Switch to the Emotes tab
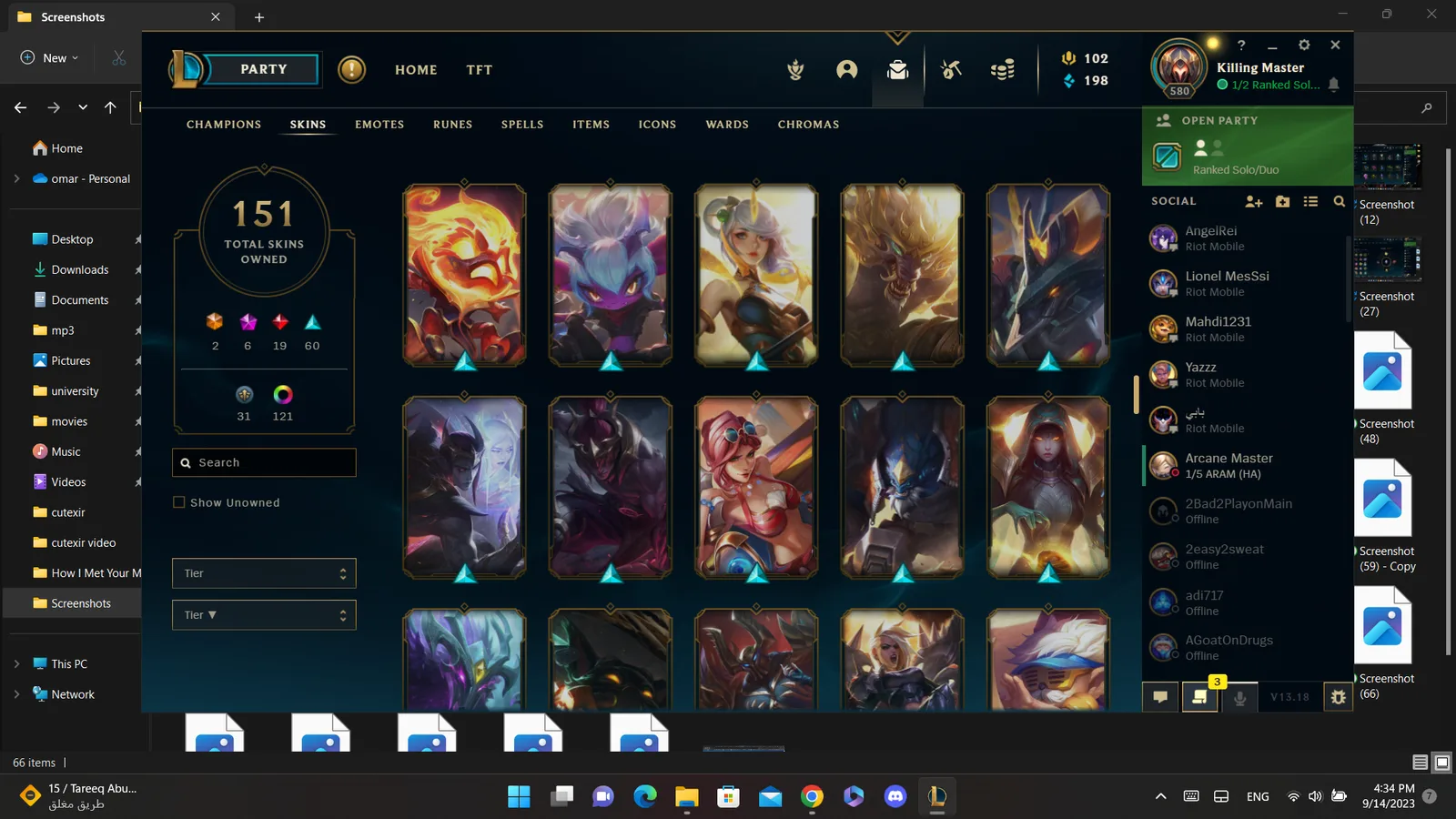Image resolution: width=1456 pixels, height=819 pixels. (x=379, y=125)
